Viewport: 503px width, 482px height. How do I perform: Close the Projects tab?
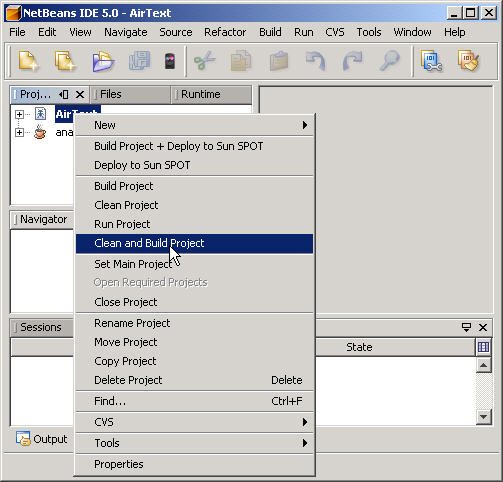80,95
